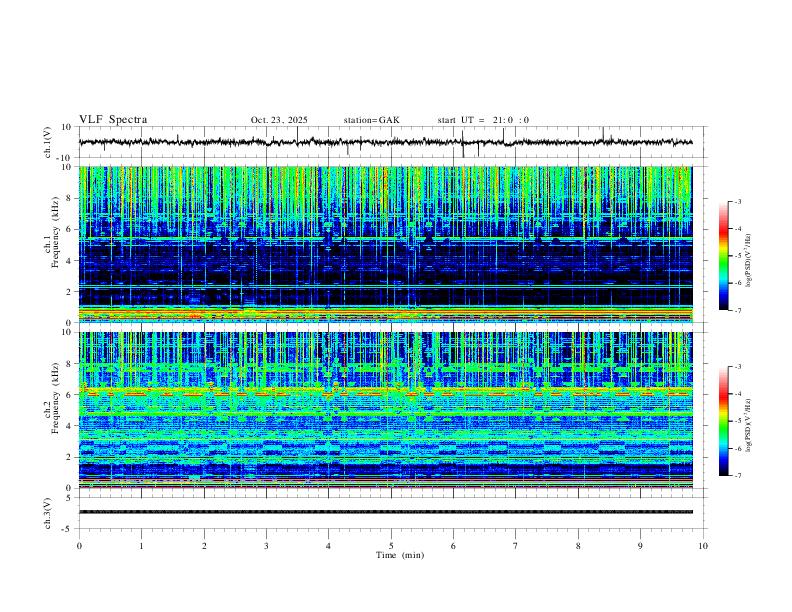This screenshot has width=792, height=612.
Task: Click the red 6 kHz band in ch.2 spectrogram
Action: pos(385,393)
